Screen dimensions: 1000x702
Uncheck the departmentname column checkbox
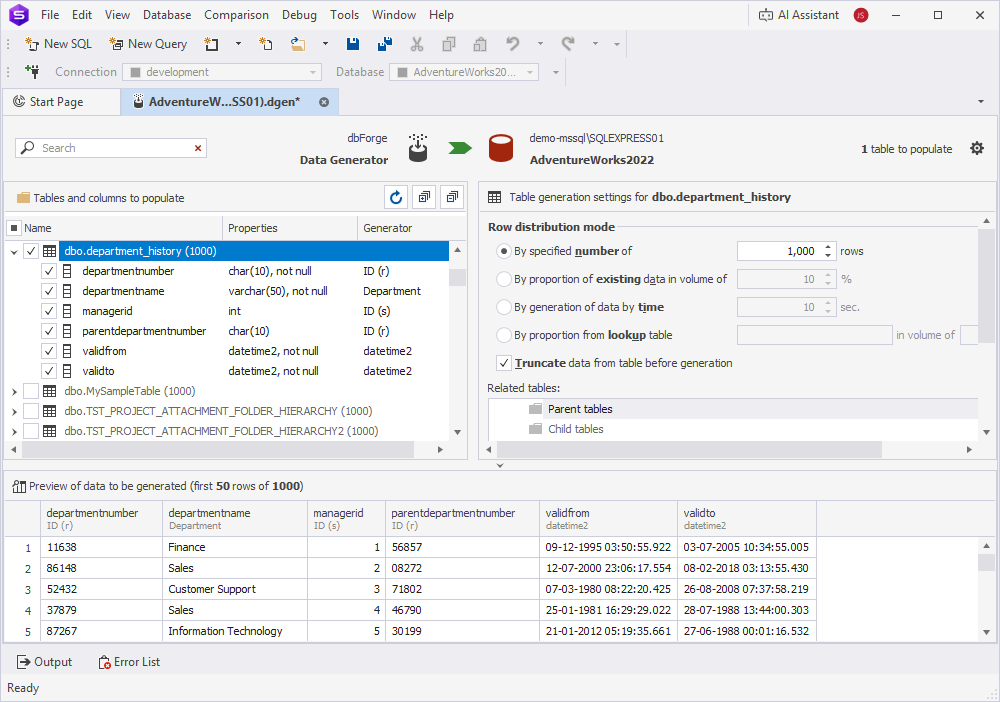tap(49, 291)
